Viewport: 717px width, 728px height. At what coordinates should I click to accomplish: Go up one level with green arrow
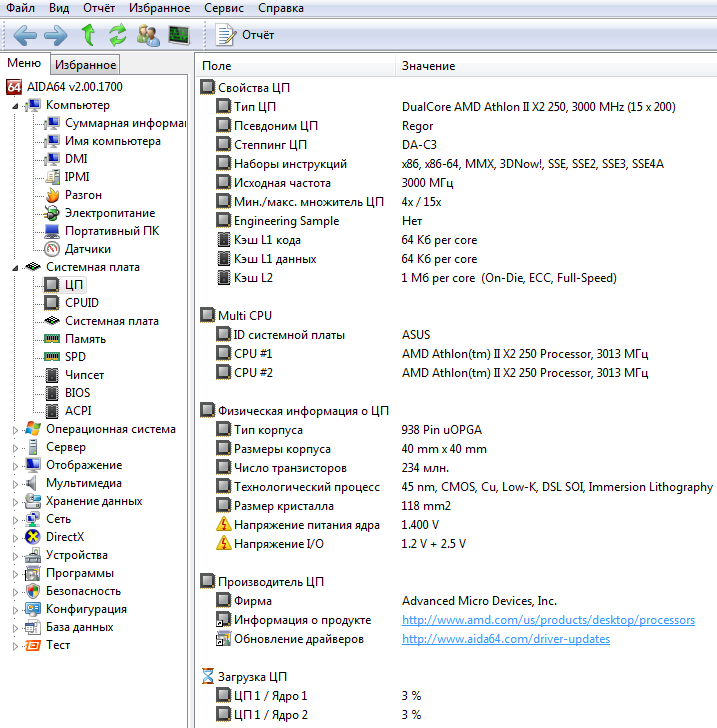click(88, 35)
